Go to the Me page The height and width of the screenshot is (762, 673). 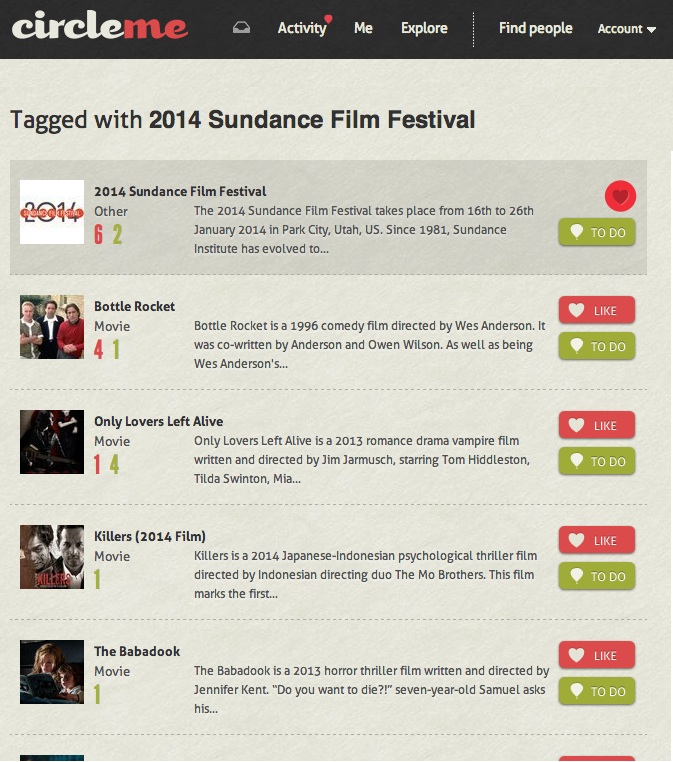(x=363, y=28)
